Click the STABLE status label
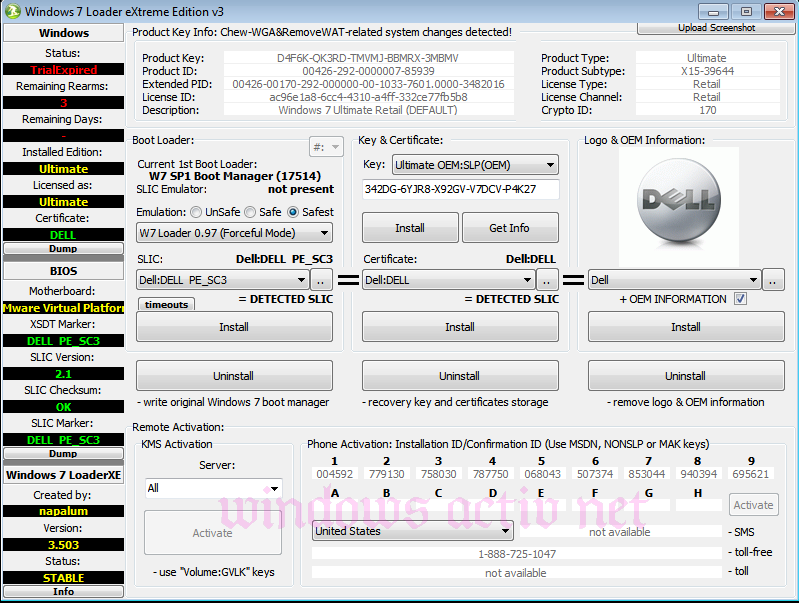Screen dimensions: 799x603 click(63, 578)
